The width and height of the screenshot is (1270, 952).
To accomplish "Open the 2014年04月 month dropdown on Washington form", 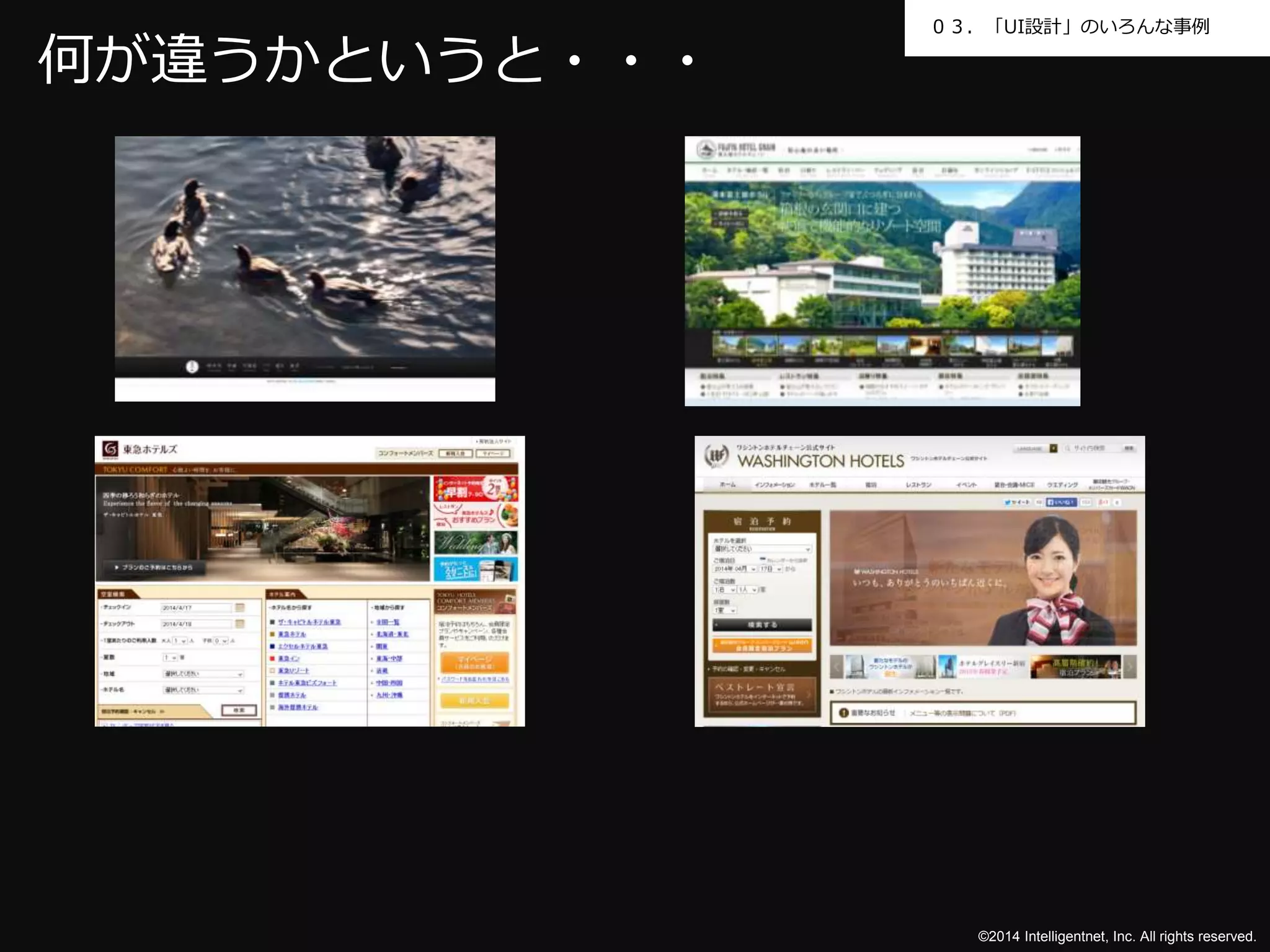I will coord(735,569).
